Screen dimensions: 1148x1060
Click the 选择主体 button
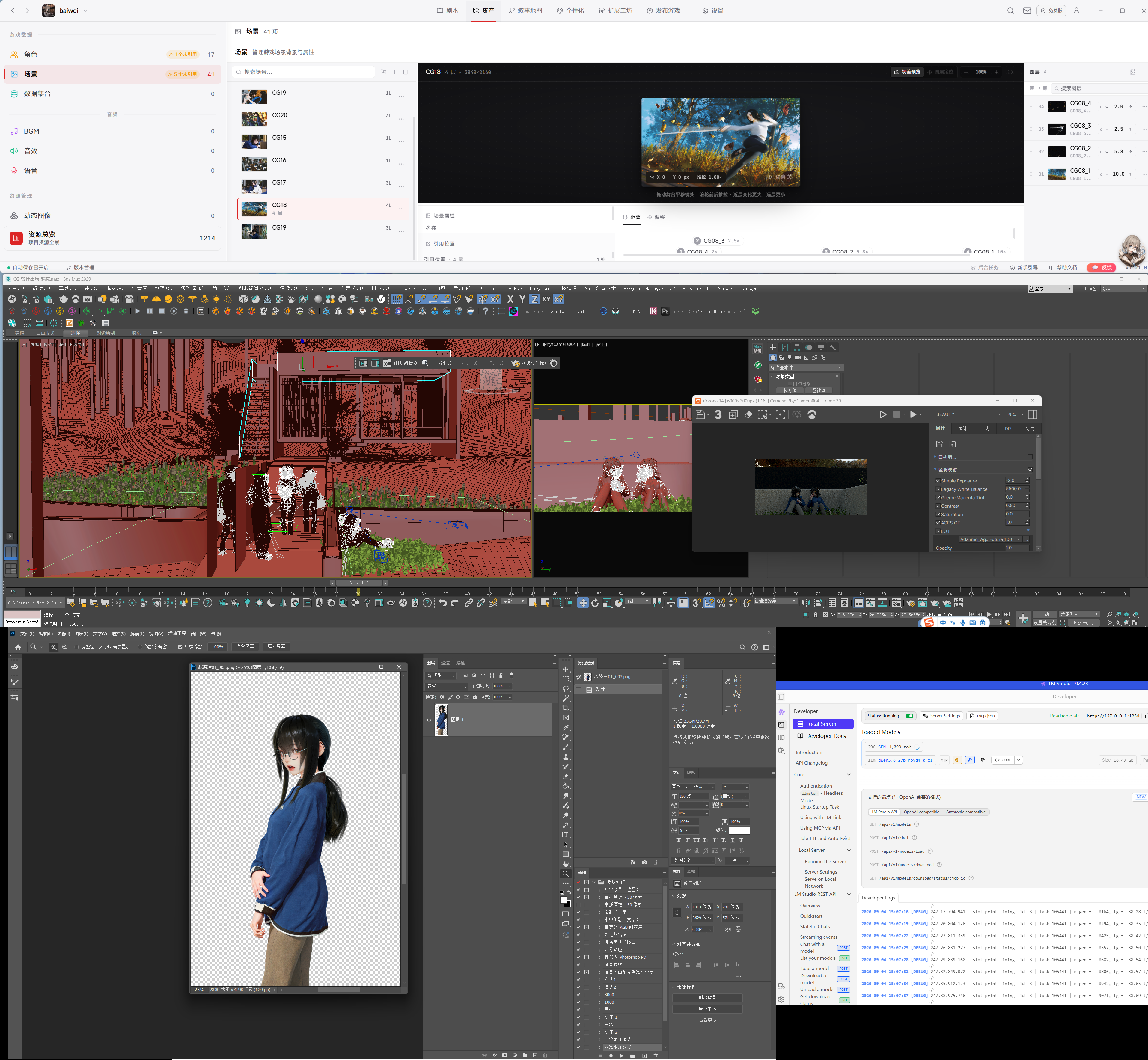point(707,1009)
